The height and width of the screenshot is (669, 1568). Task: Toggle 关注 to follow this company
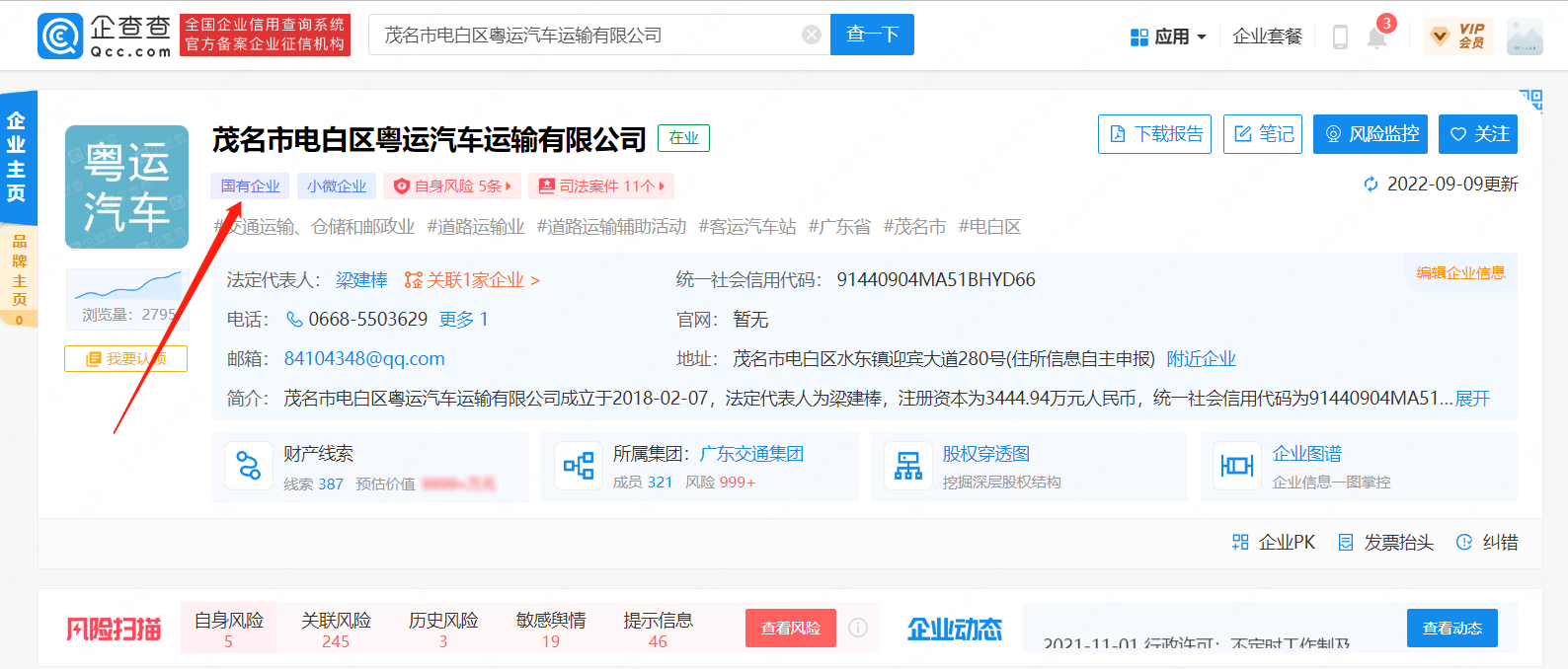coord(1477,134)
